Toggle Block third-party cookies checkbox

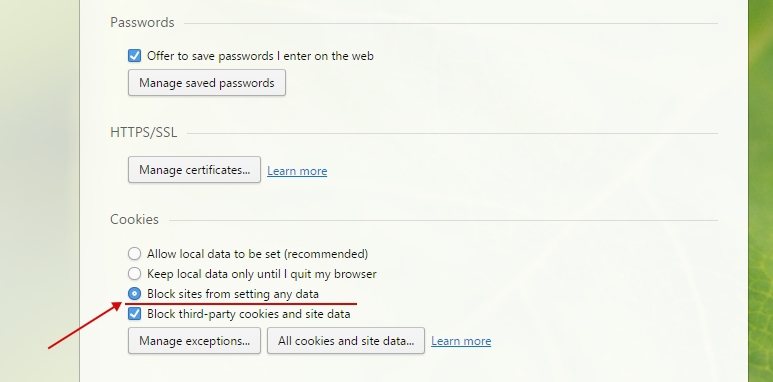pyautogui.click(x=135, y=314)
